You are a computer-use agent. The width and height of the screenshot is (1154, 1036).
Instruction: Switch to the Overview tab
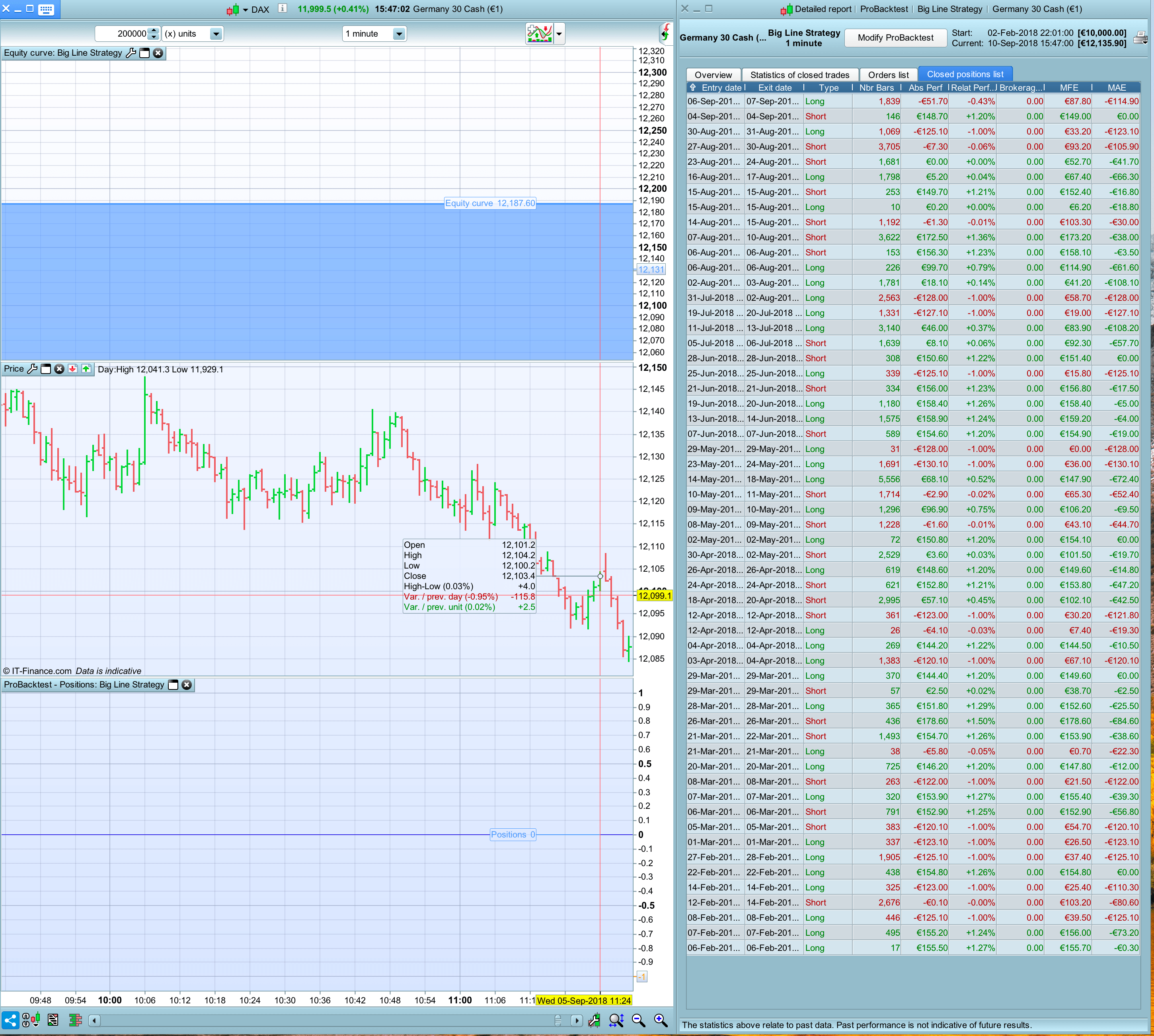(x=713, y=74)
